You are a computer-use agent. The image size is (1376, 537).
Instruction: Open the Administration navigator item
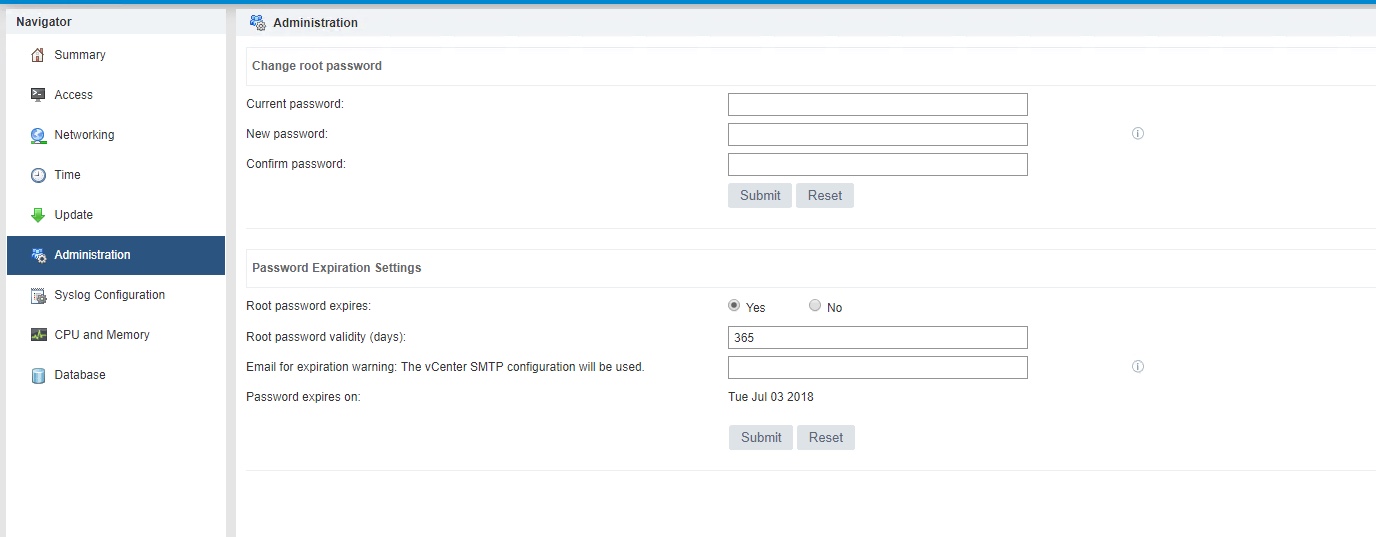[92, 255]
